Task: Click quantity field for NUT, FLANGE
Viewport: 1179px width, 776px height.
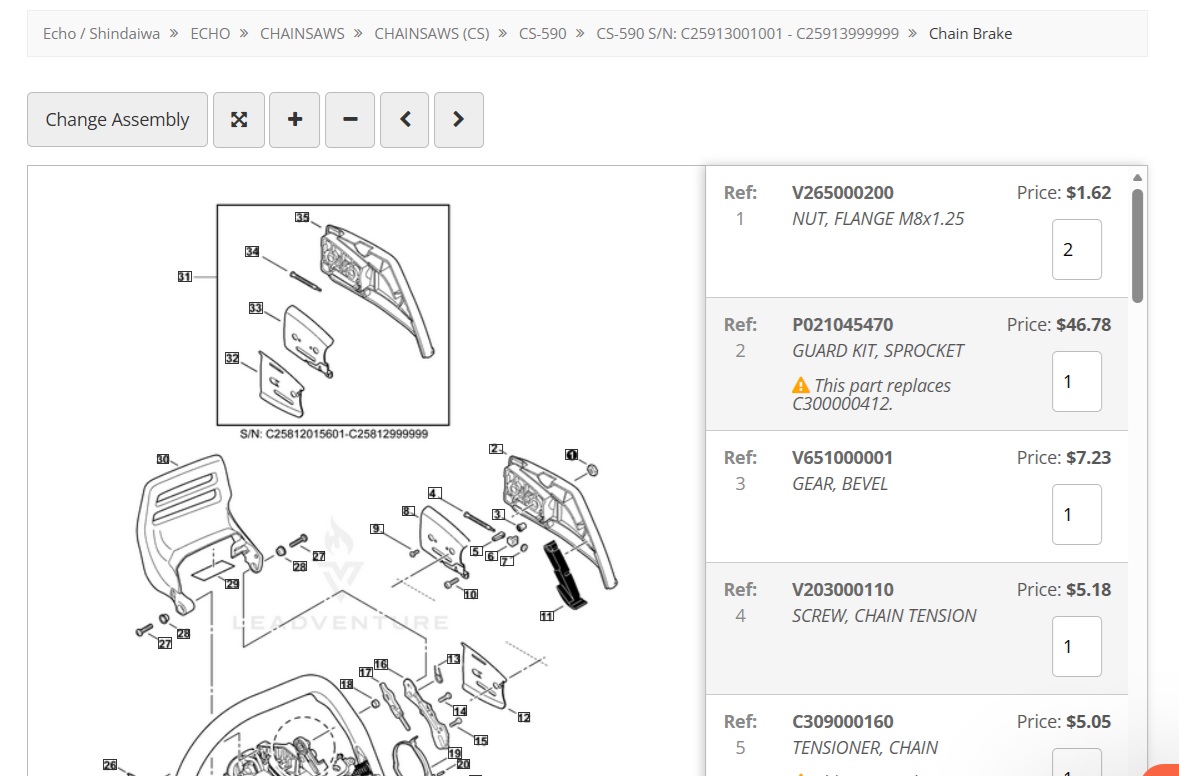Action: (1076, 250)
